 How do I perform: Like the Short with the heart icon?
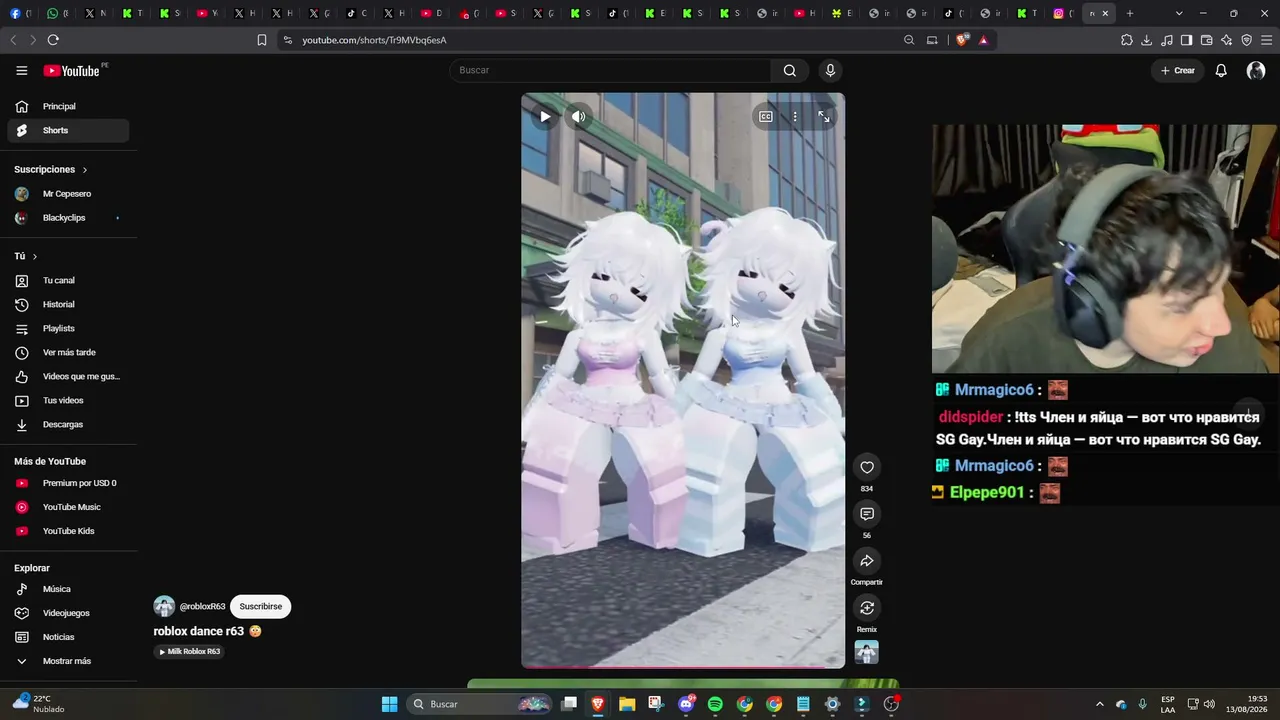(867, 467)
